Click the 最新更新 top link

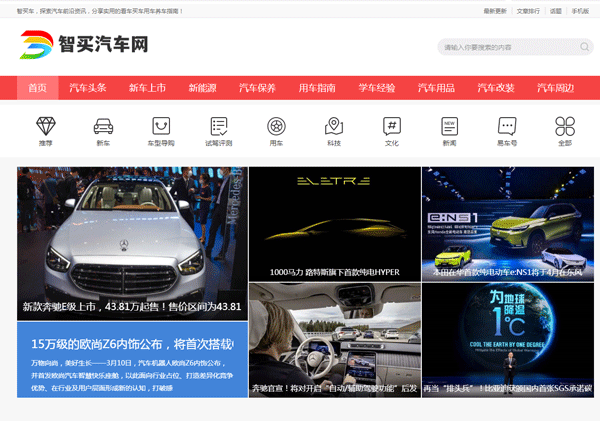click(495, 11)
